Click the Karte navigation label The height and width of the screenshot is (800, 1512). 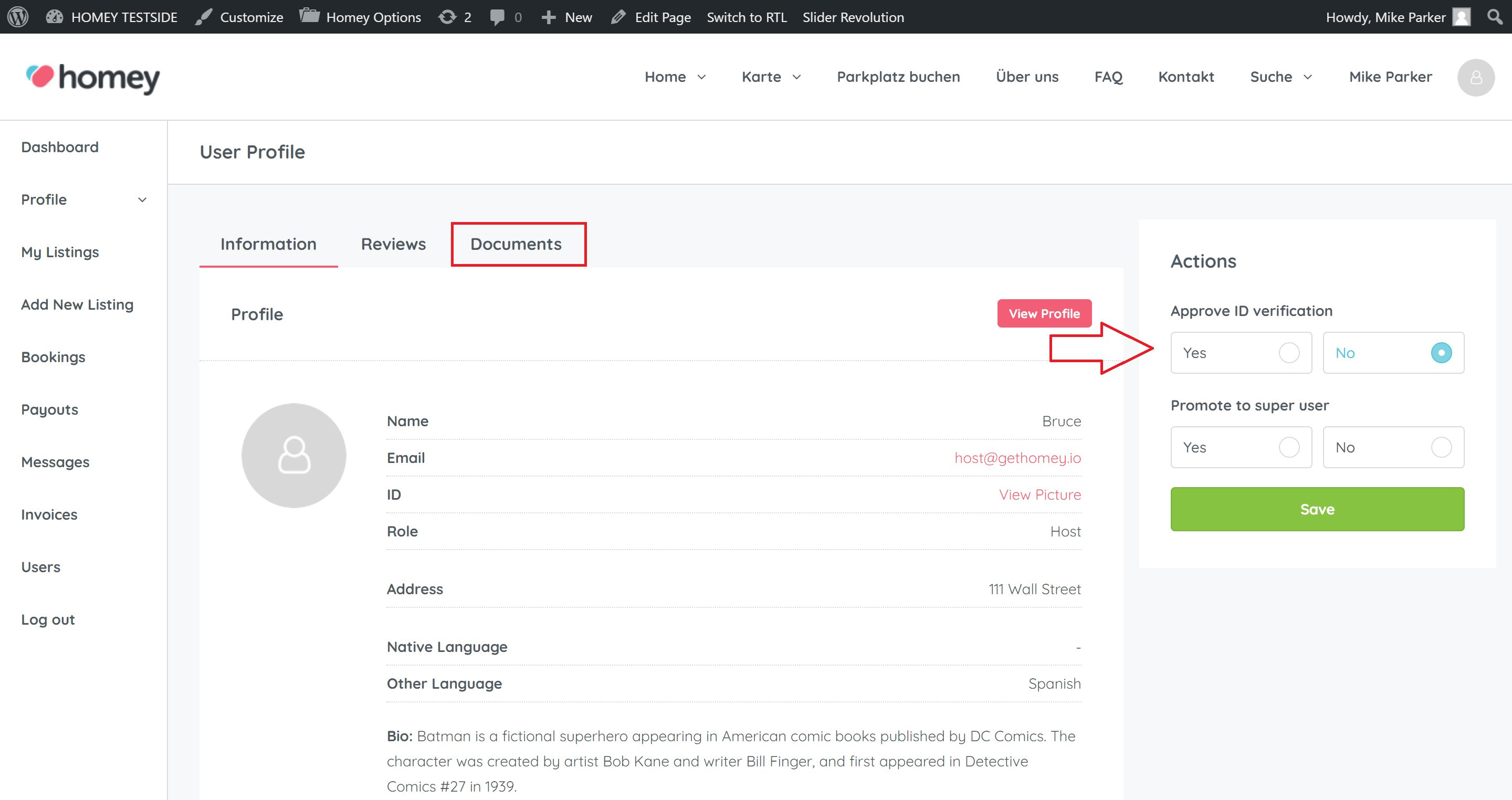761,77
